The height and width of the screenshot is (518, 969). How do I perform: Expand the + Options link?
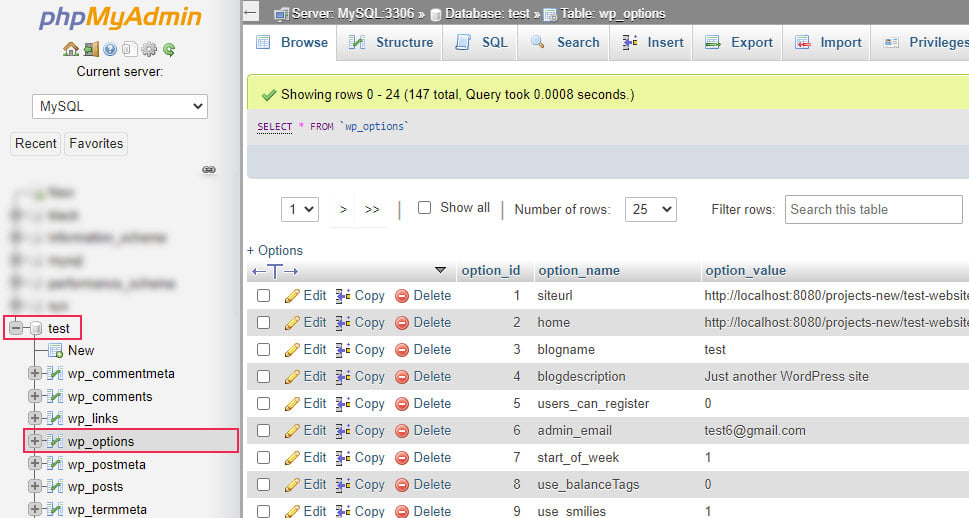tap(275, 250)
